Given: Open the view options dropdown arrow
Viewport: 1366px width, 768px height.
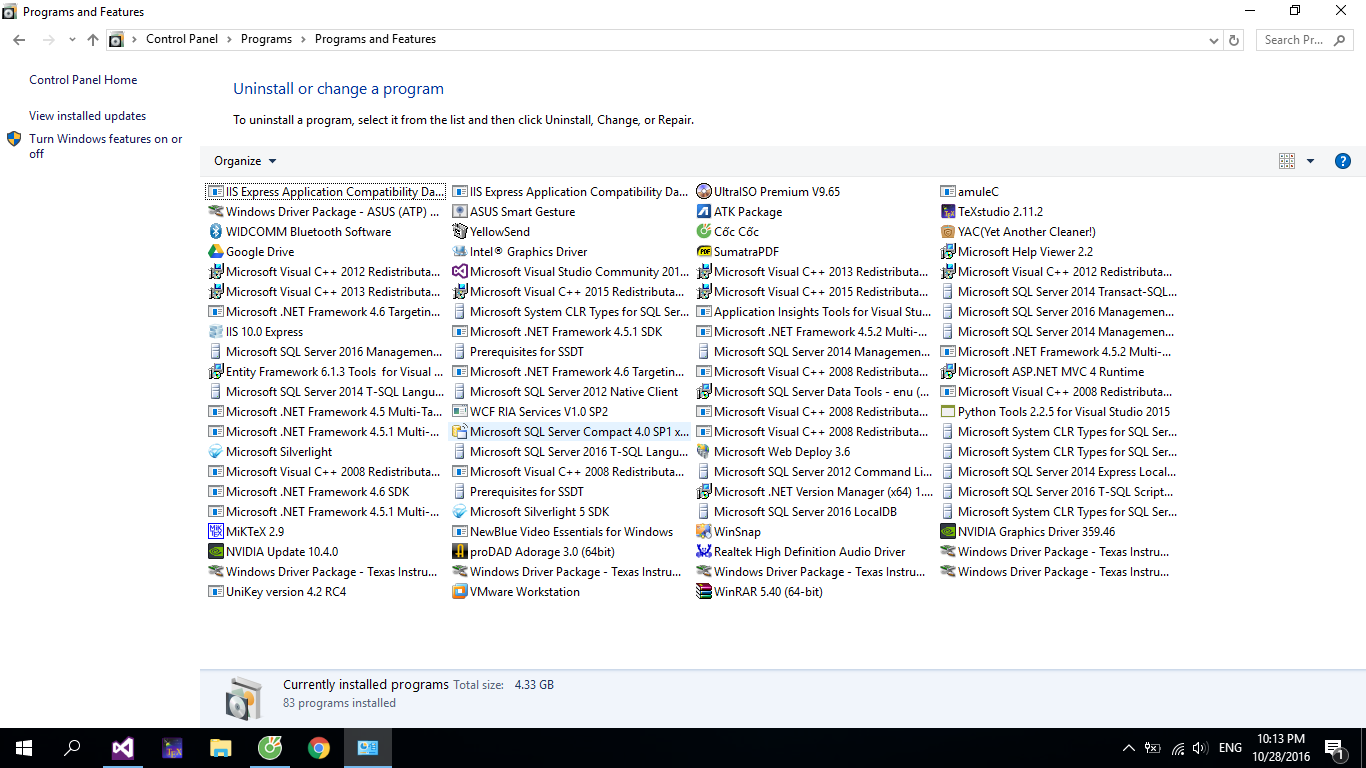Looking at the screenshot, I should pos(1310,161).
